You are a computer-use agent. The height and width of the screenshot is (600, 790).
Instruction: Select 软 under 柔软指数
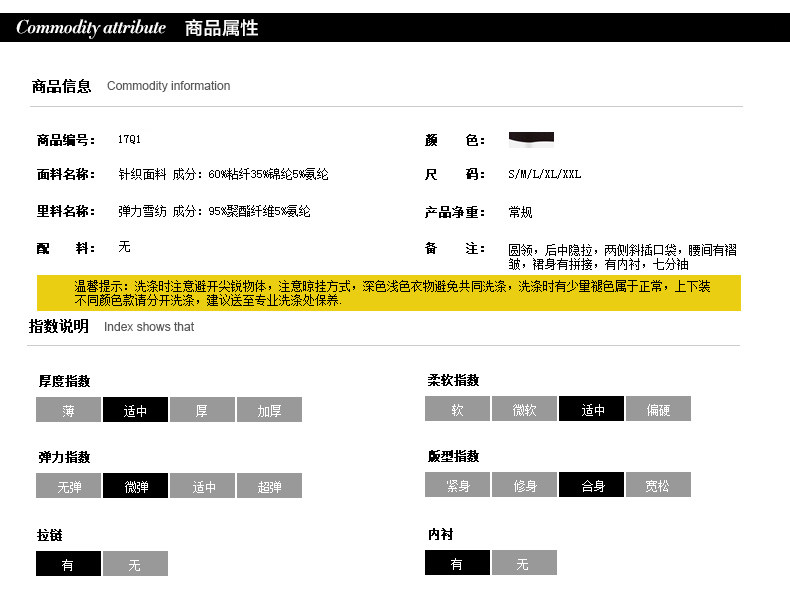[457, 409]
